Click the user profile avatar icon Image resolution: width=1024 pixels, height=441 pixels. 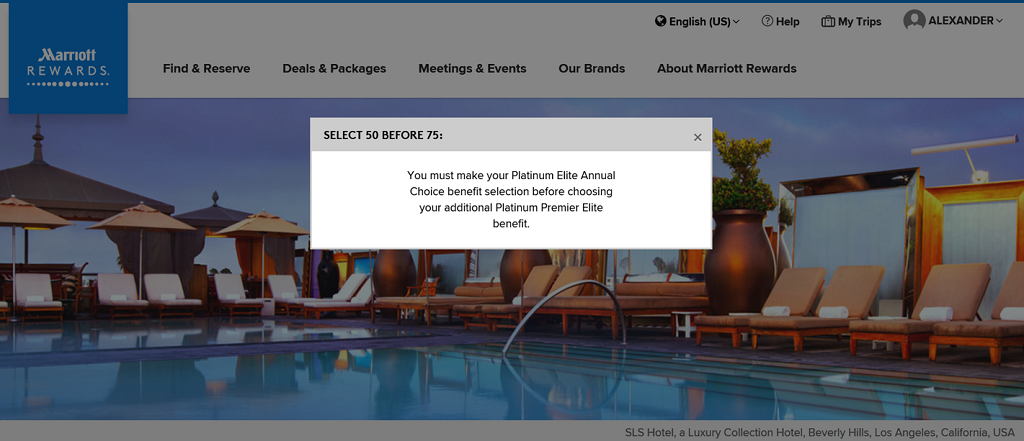pyautogui.click(x=914, y=20)
